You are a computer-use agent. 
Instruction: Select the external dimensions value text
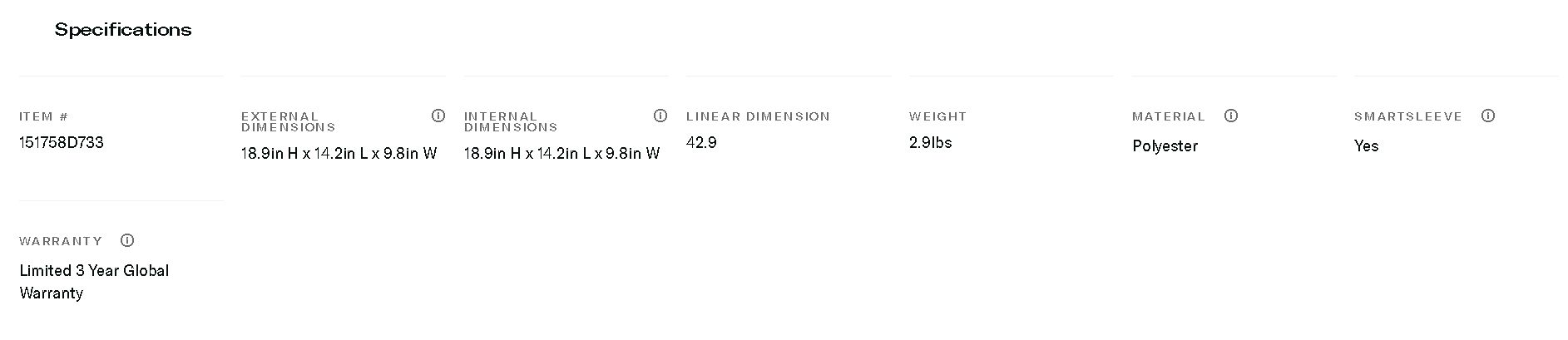[x=339, y=153]
